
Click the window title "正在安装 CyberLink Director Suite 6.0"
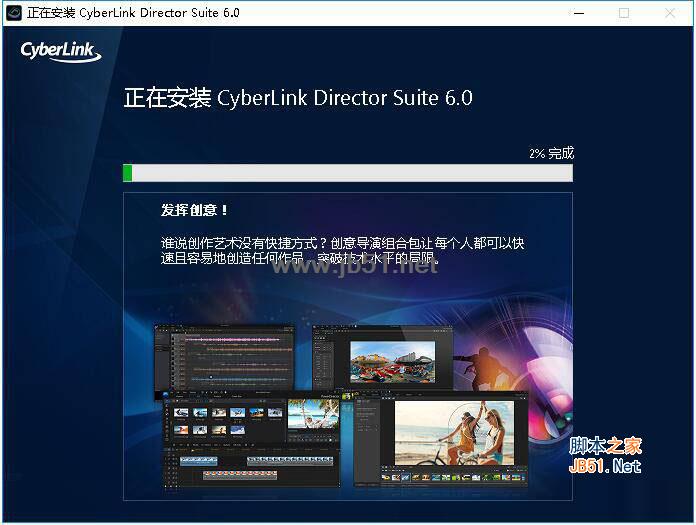(x=133, y=13)
